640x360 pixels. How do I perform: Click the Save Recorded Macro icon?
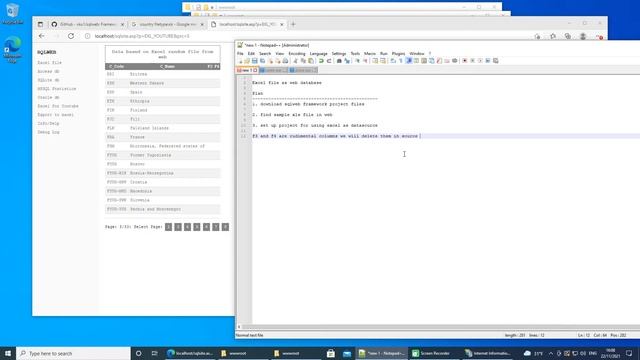pyautogui.click(x=496, y=61)
